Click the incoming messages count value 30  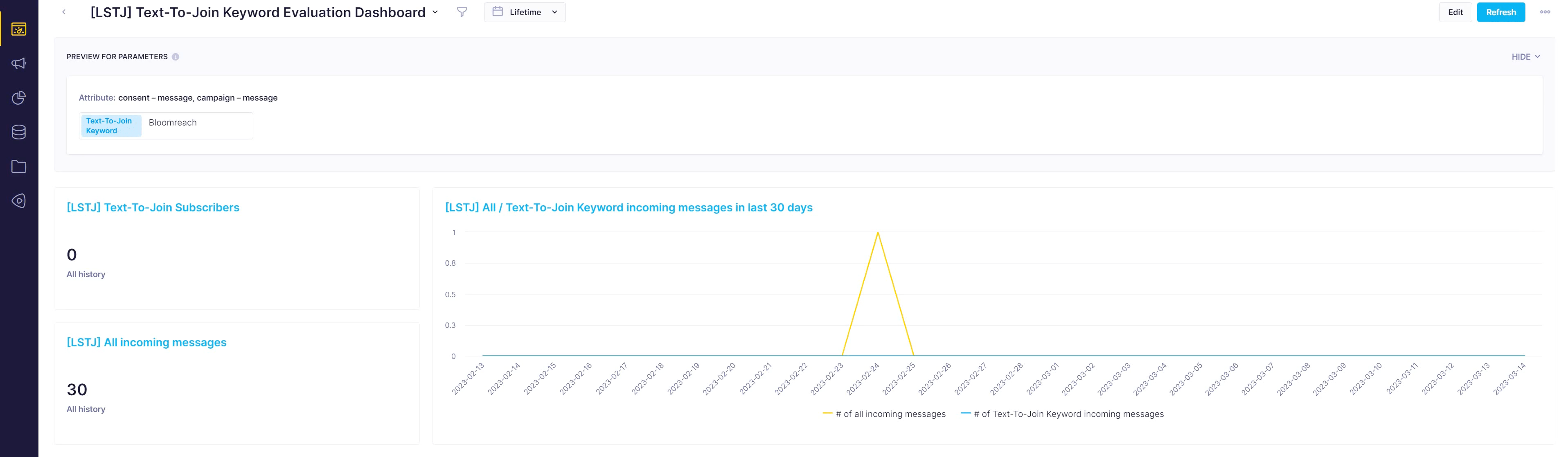tap(77, 390)
